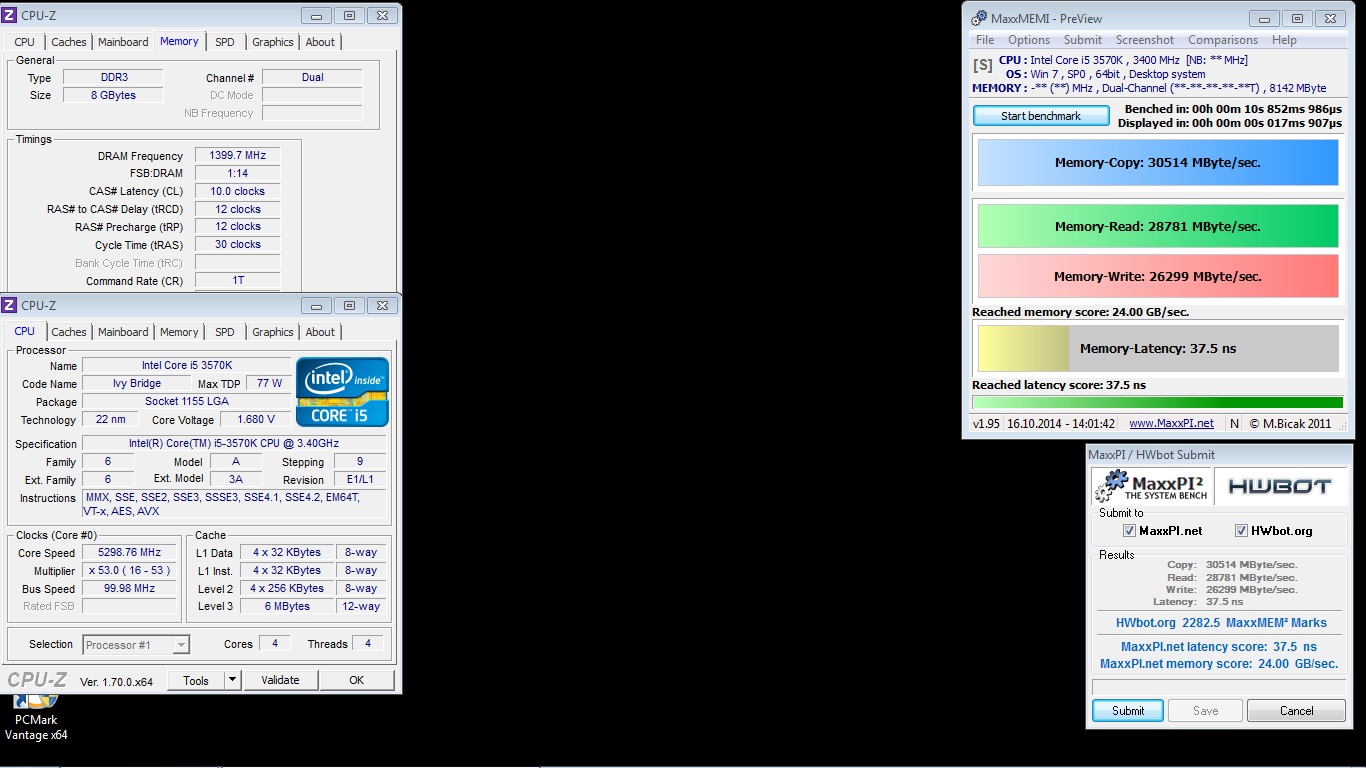
Task: Click the Memory-Read result bar
Action: pyautogui.click(x=1158, y=226)
